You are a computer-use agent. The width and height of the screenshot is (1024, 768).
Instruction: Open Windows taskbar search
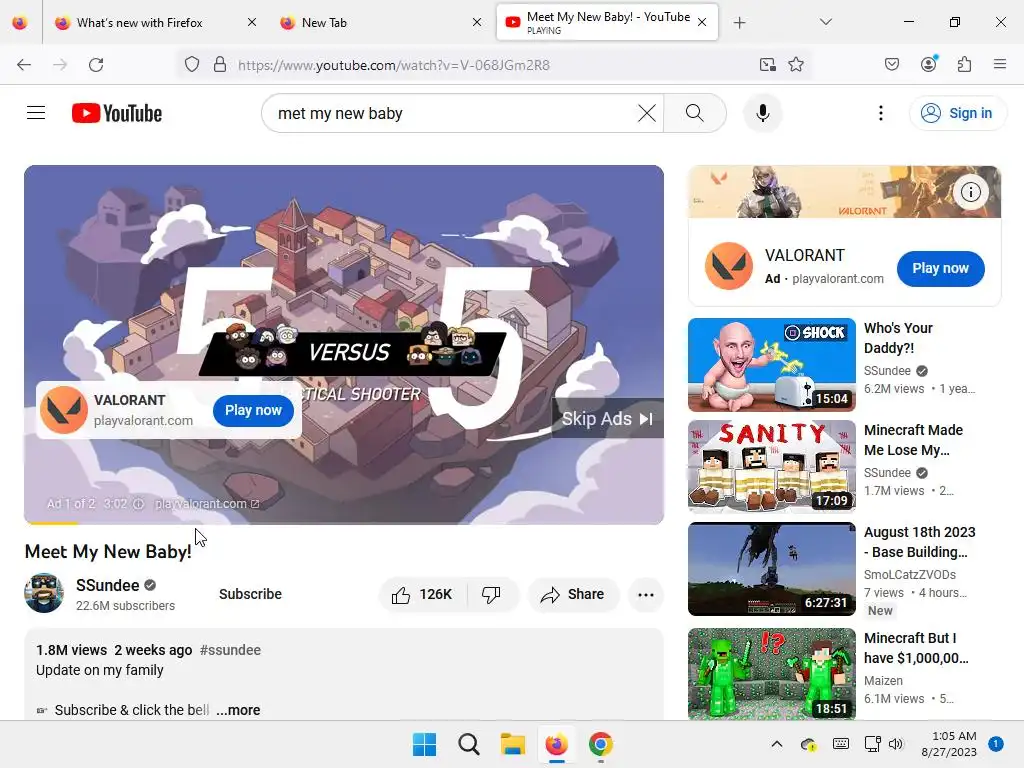pyautogui.click(x=468, y=744)
